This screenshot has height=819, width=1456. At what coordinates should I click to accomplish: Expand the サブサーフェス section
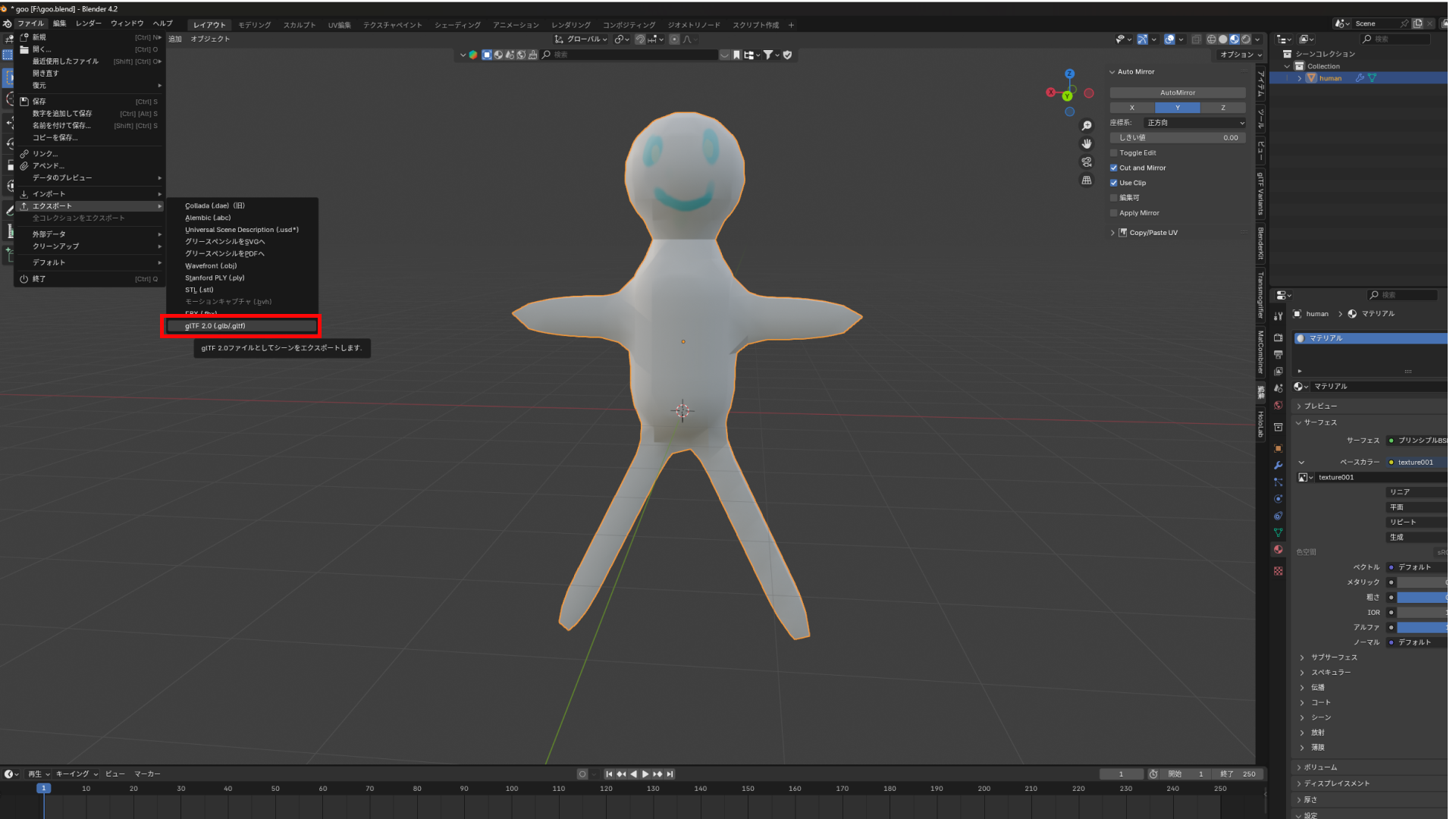1302,657
